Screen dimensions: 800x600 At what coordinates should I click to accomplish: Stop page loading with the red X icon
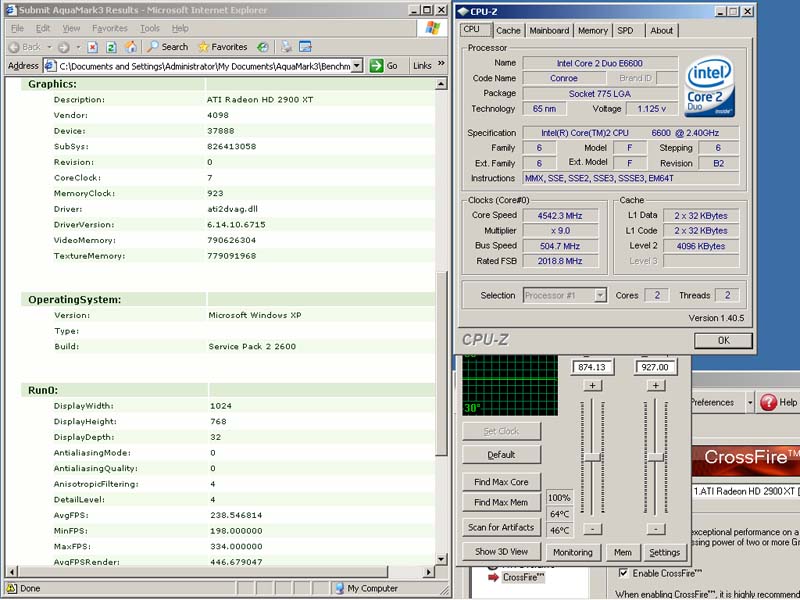pos(92,47)
